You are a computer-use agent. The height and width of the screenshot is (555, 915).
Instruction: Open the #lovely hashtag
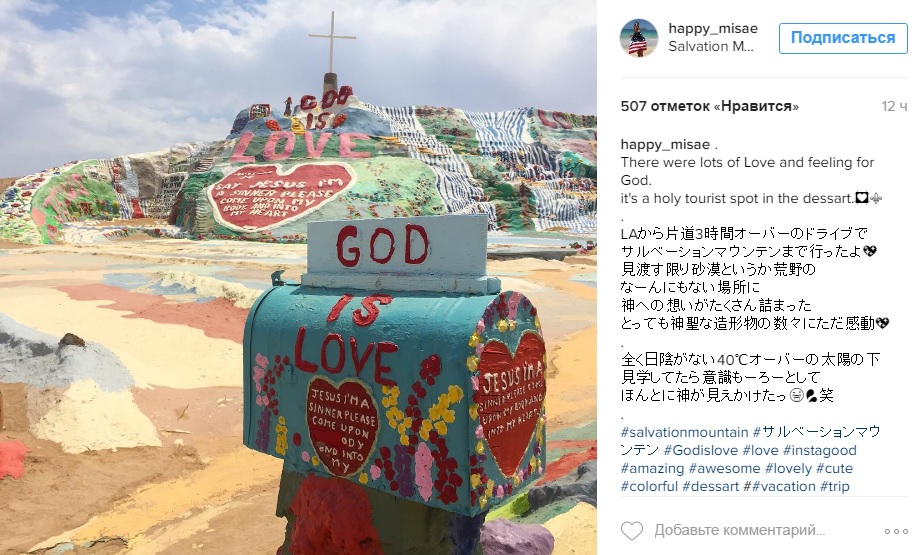click(x=788, y=469)
